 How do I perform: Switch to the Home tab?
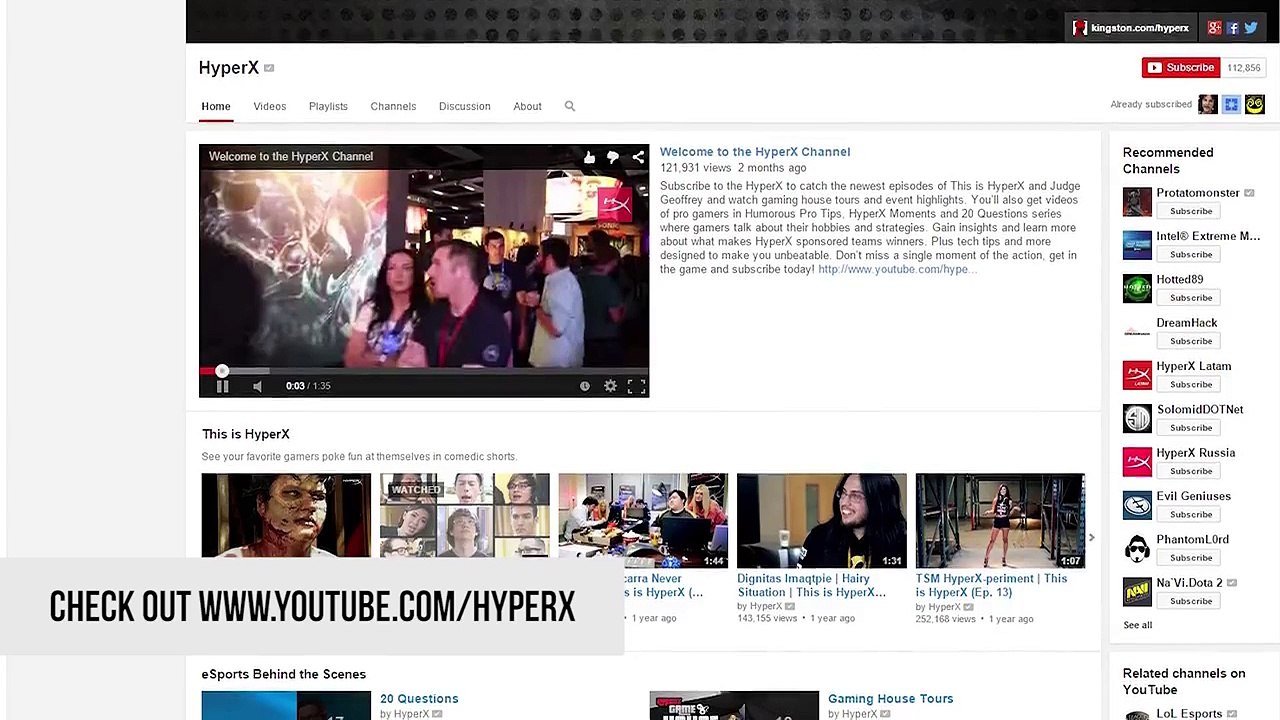coord(216,106)
